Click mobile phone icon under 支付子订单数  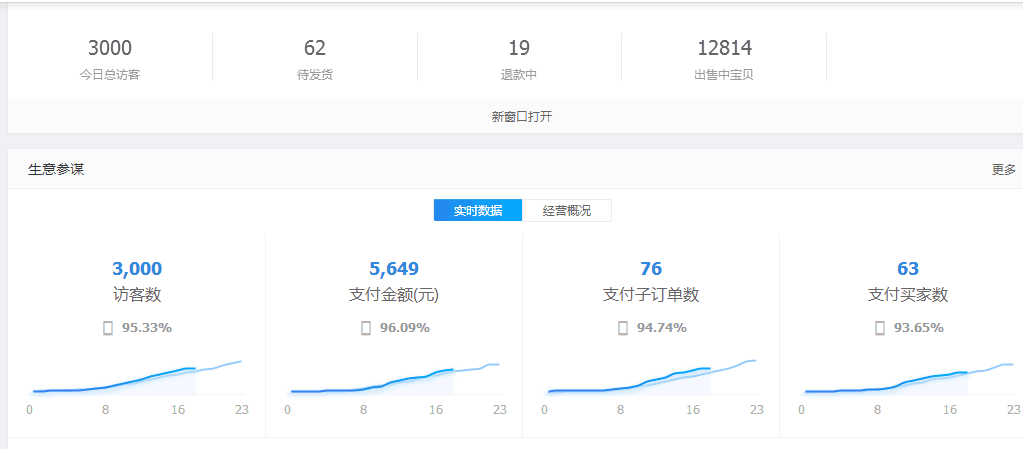pyautogui.click(x=623, y=328)
